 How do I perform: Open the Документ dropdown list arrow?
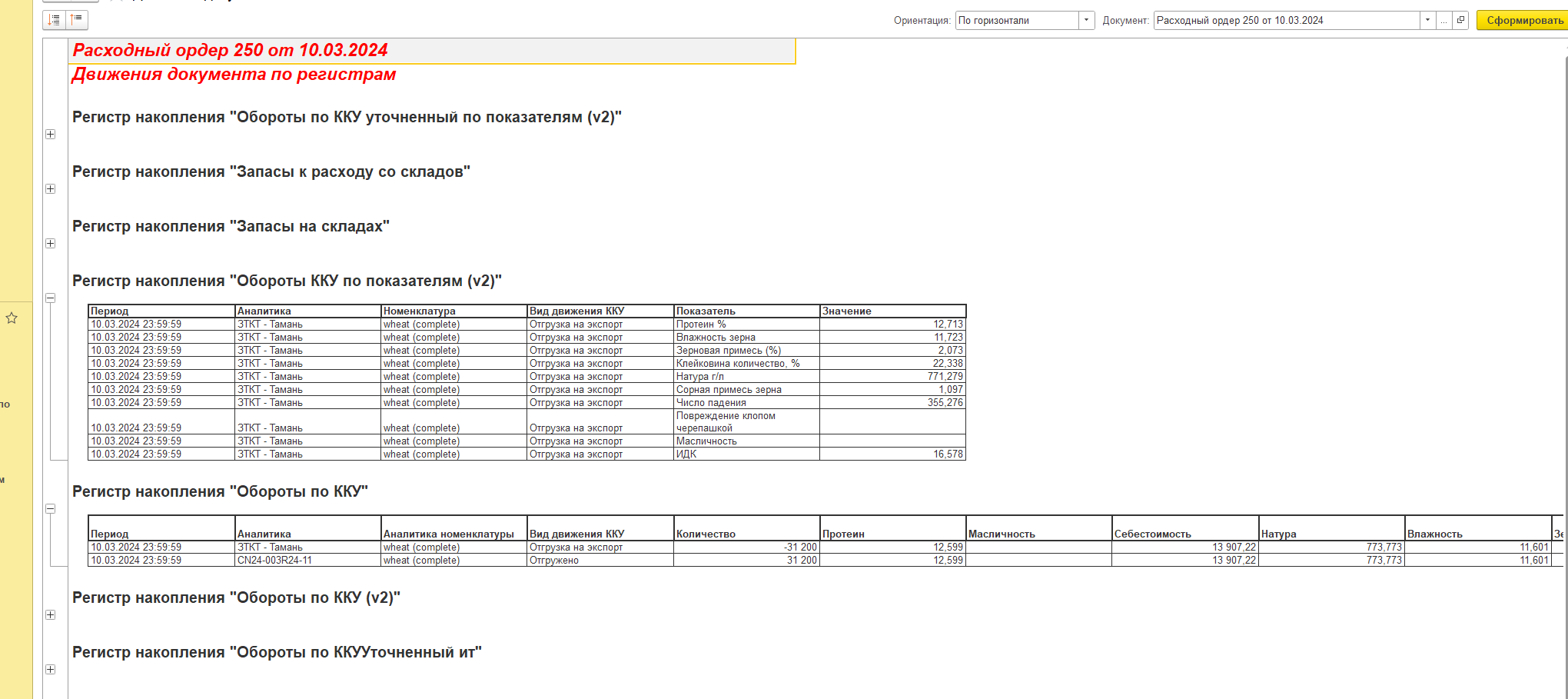tap(1427, 21)
